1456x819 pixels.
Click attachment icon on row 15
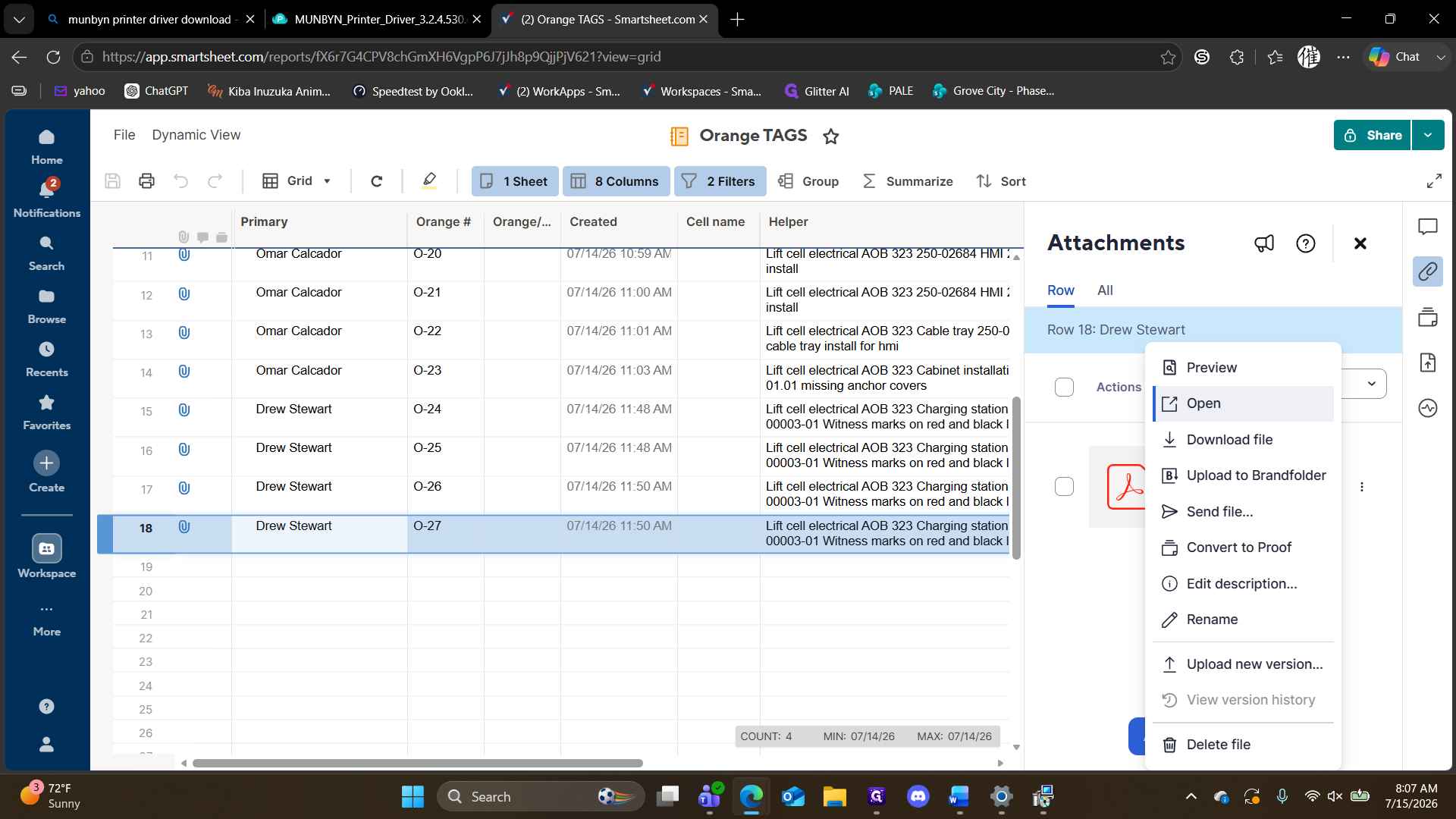(x=184, y=410)
